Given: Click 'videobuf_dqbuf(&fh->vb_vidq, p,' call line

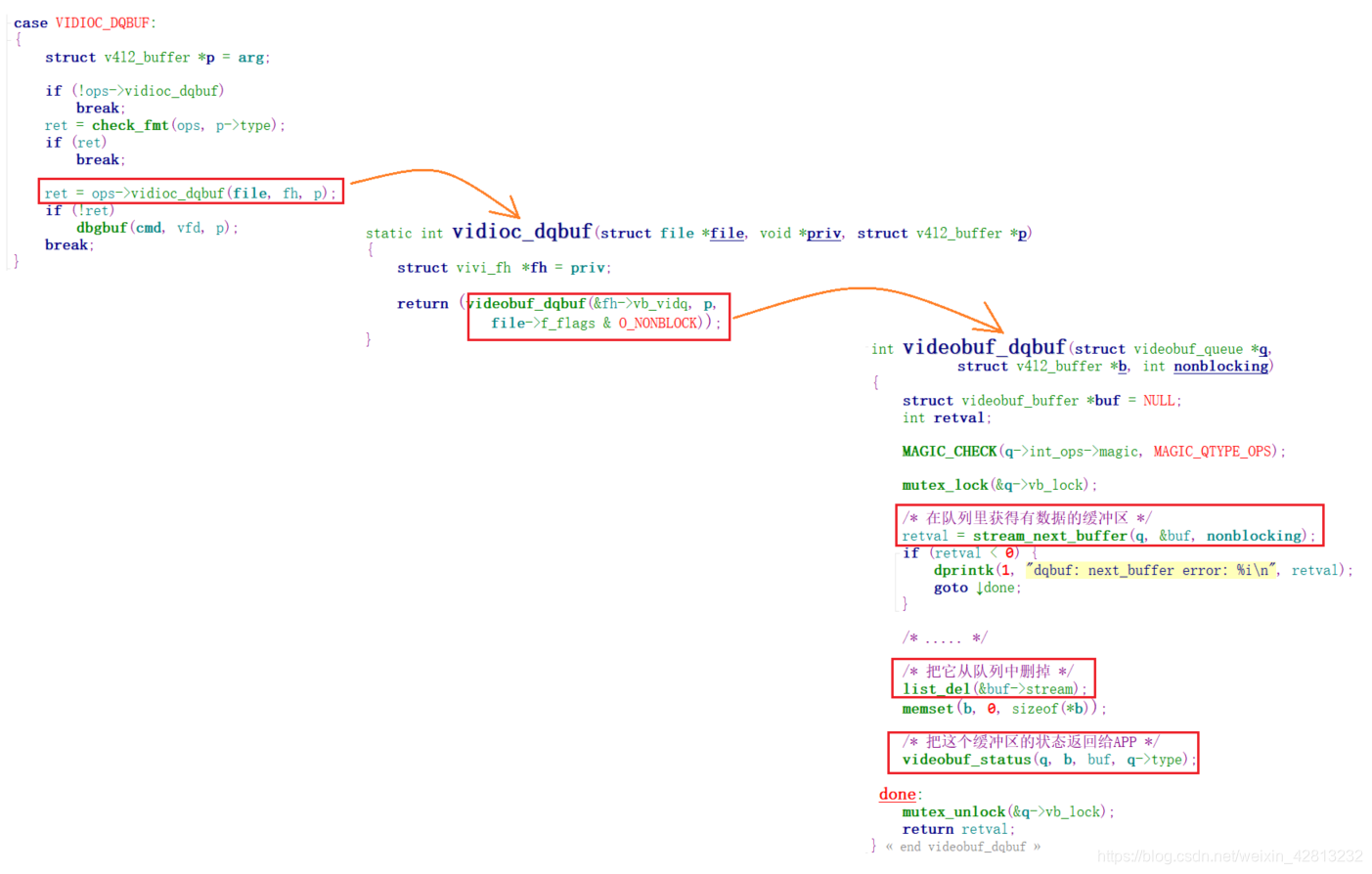Looking at the screenshot, I should pyautogui.click(x=592, y=304).
